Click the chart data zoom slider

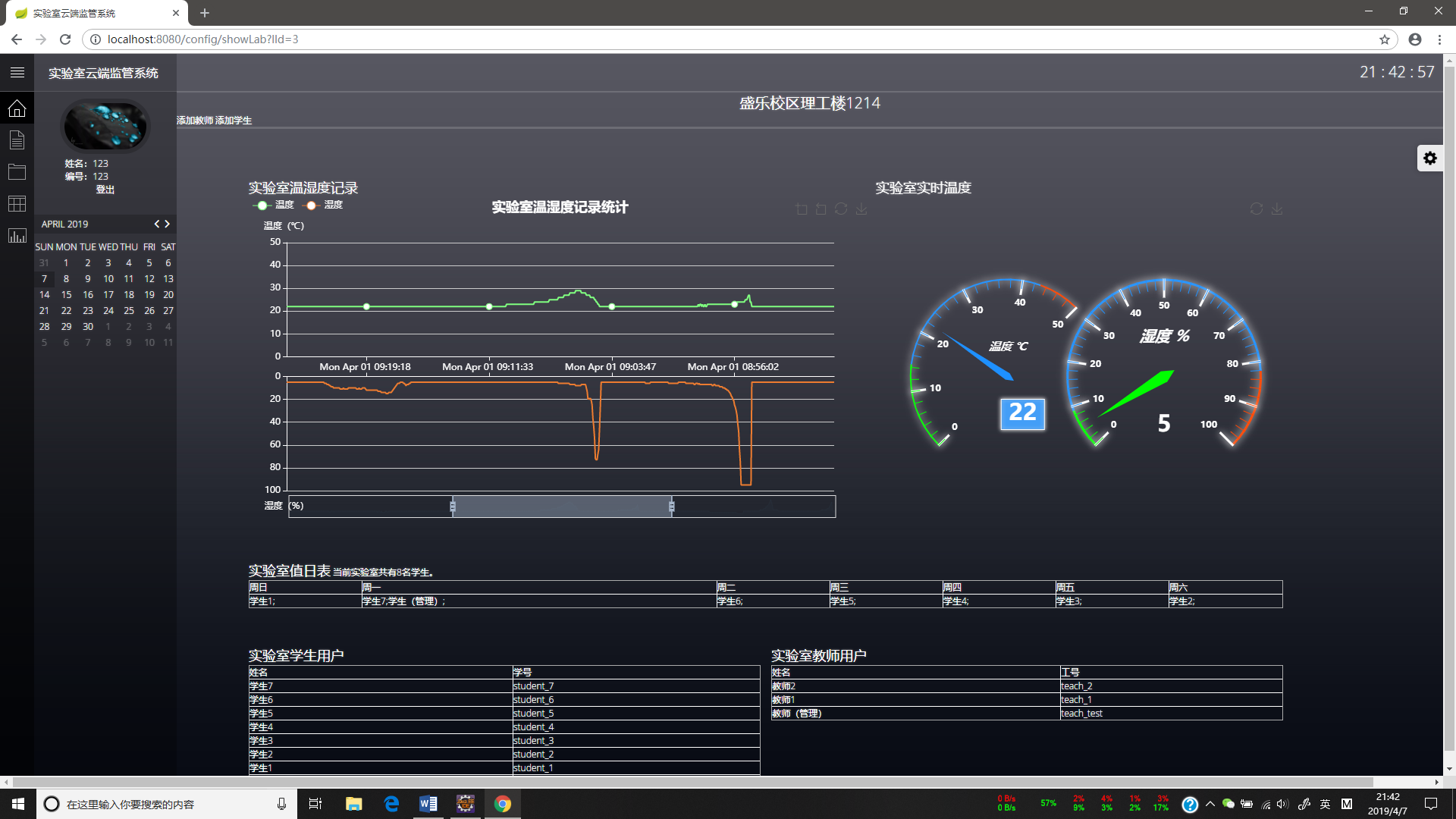561,507
